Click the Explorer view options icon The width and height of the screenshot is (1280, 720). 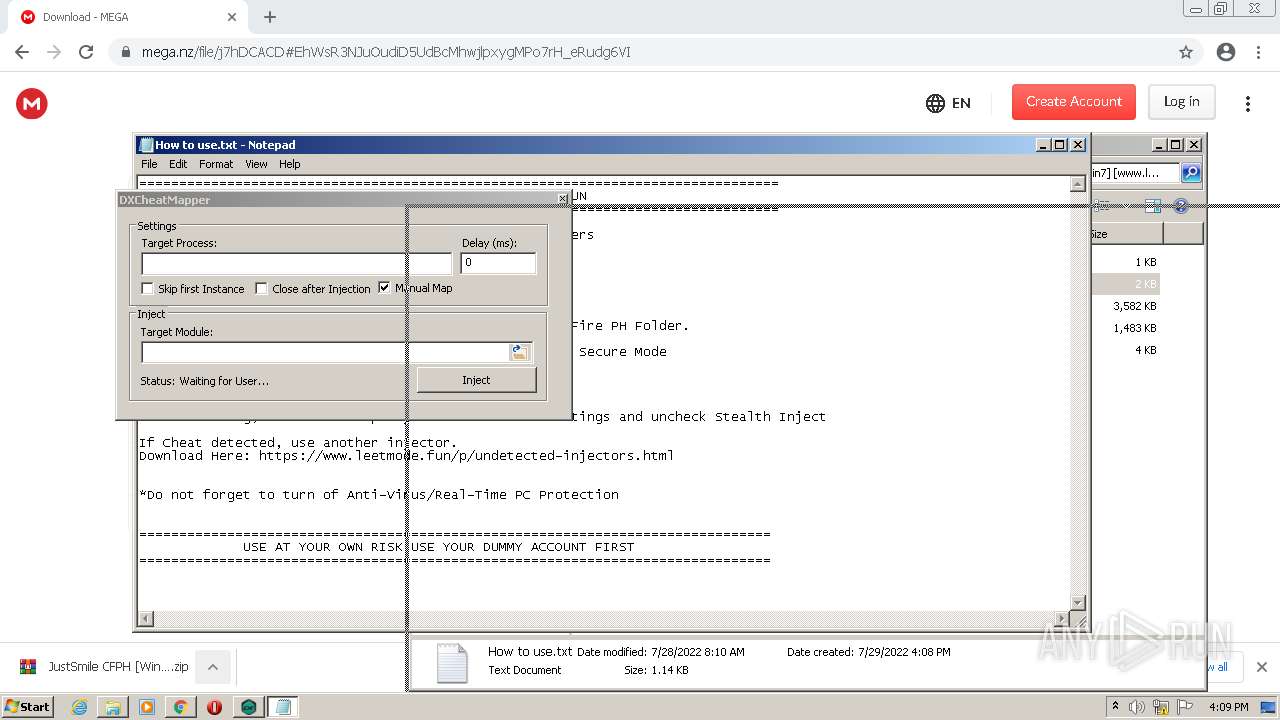(1104, 206)
